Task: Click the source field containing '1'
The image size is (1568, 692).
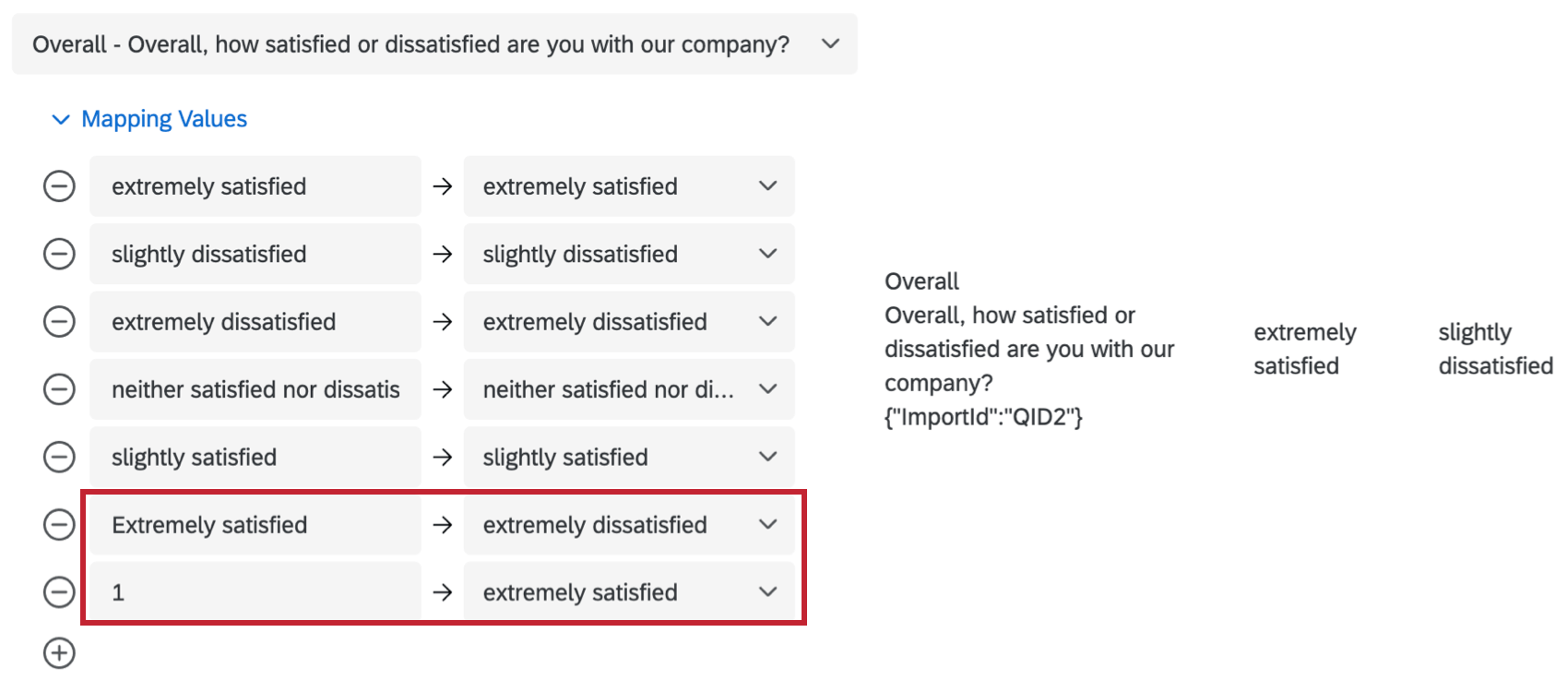Action: (255, 592)
